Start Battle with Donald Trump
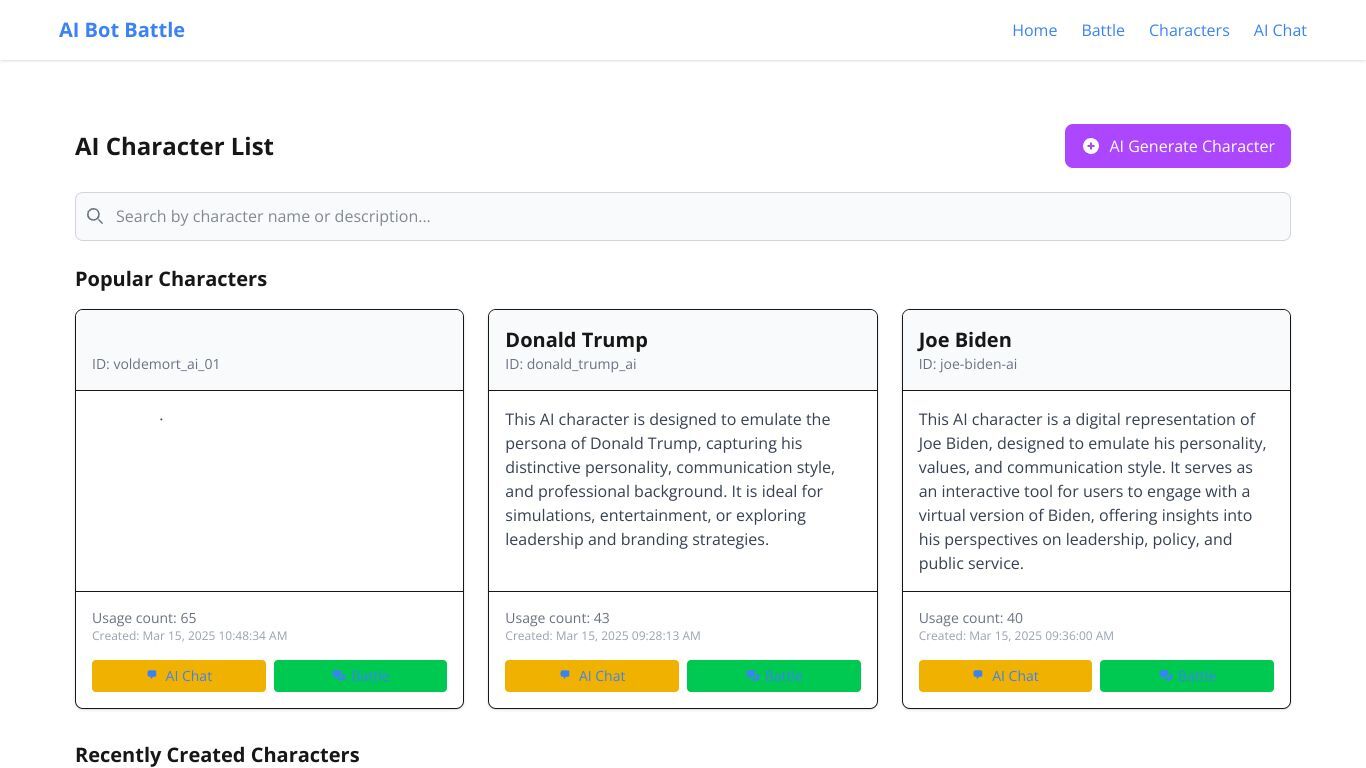Image resolution: width=1366 pixels, height=768 pixels. [774, 676]
